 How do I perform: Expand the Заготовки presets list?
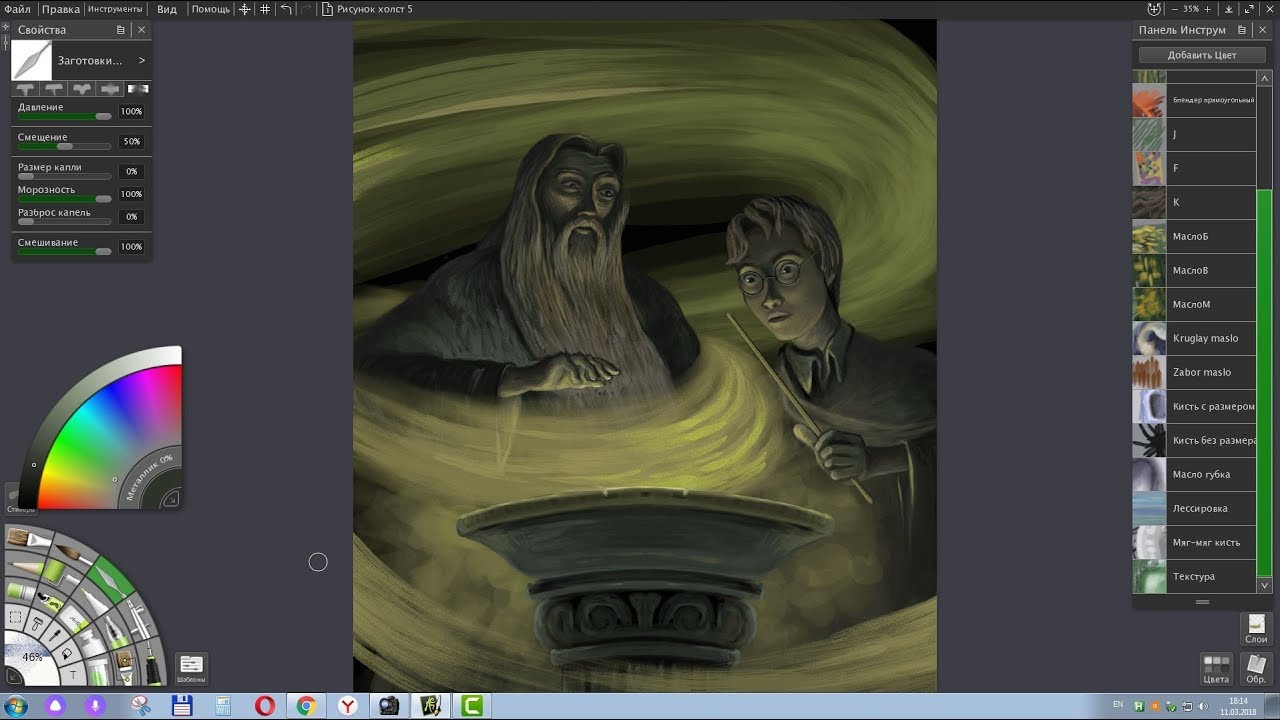[x=142, y=61]
